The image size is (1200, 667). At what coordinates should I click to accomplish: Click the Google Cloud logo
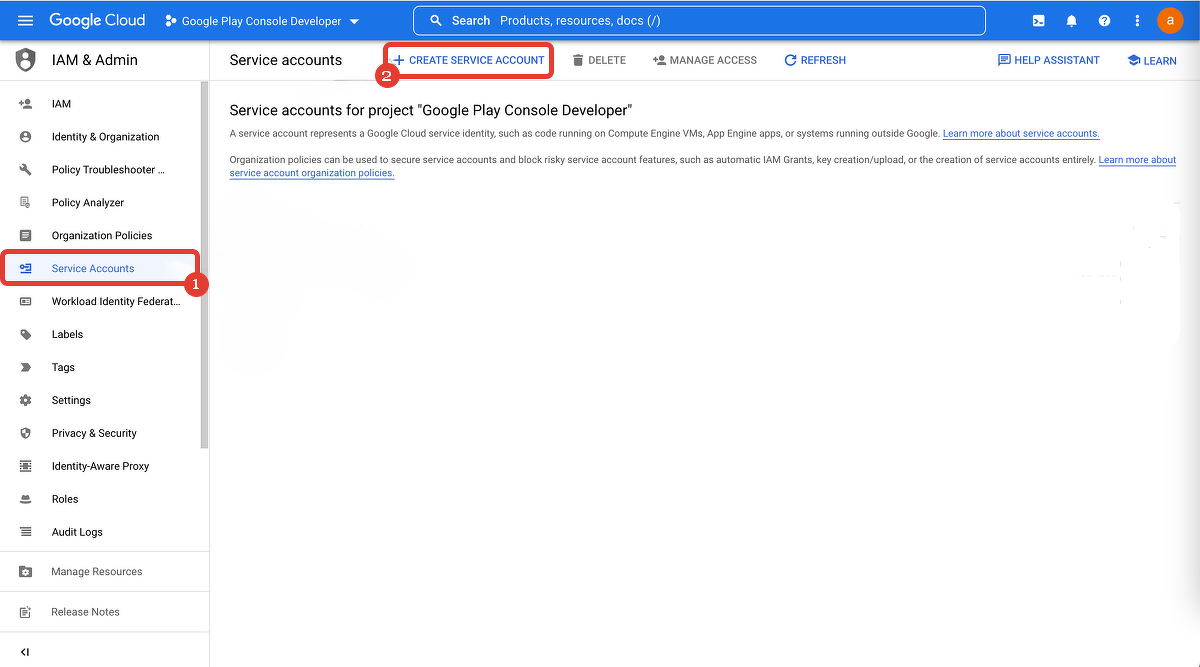(97, 20)
